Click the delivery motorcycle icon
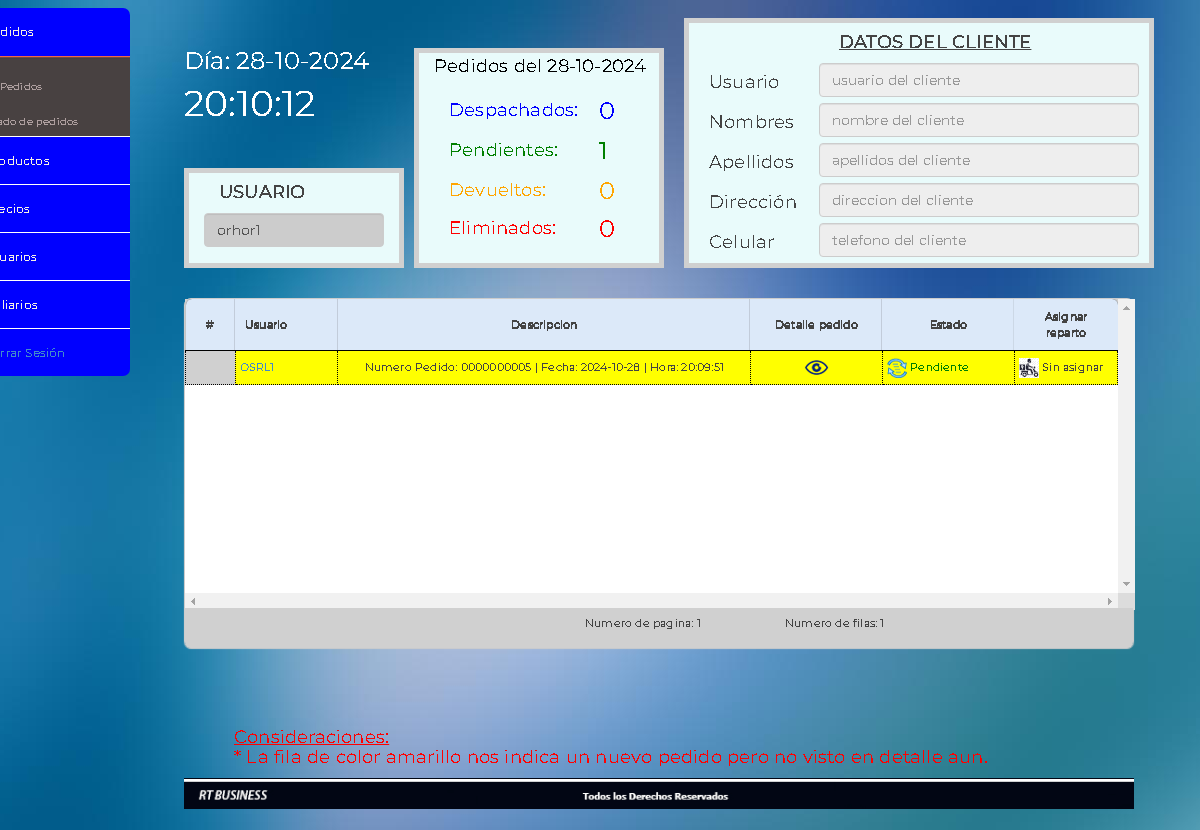1200x830 pixels. 1029,368
